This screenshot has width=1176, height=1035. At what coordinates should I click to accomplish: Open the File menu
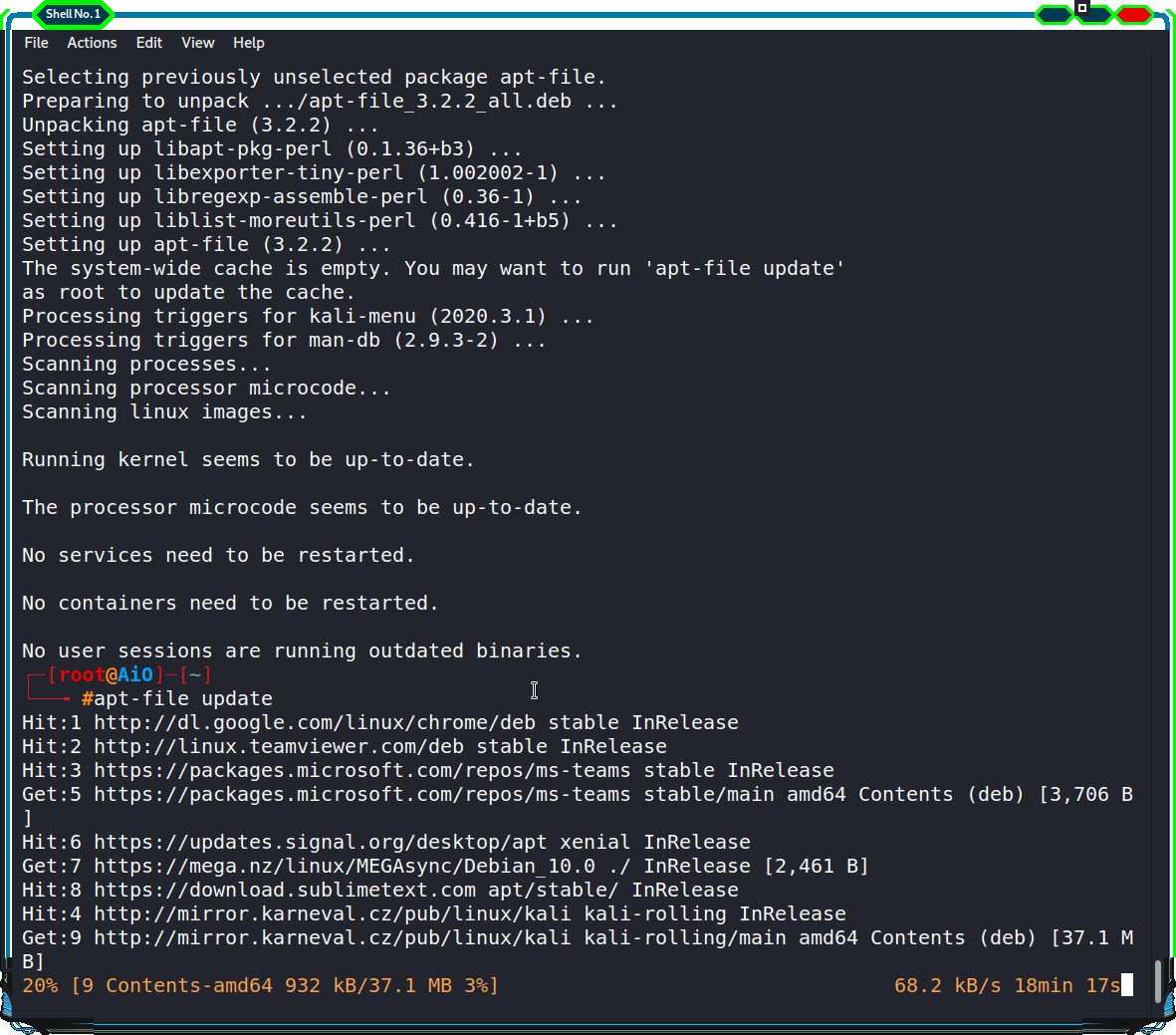pos(36,43)
